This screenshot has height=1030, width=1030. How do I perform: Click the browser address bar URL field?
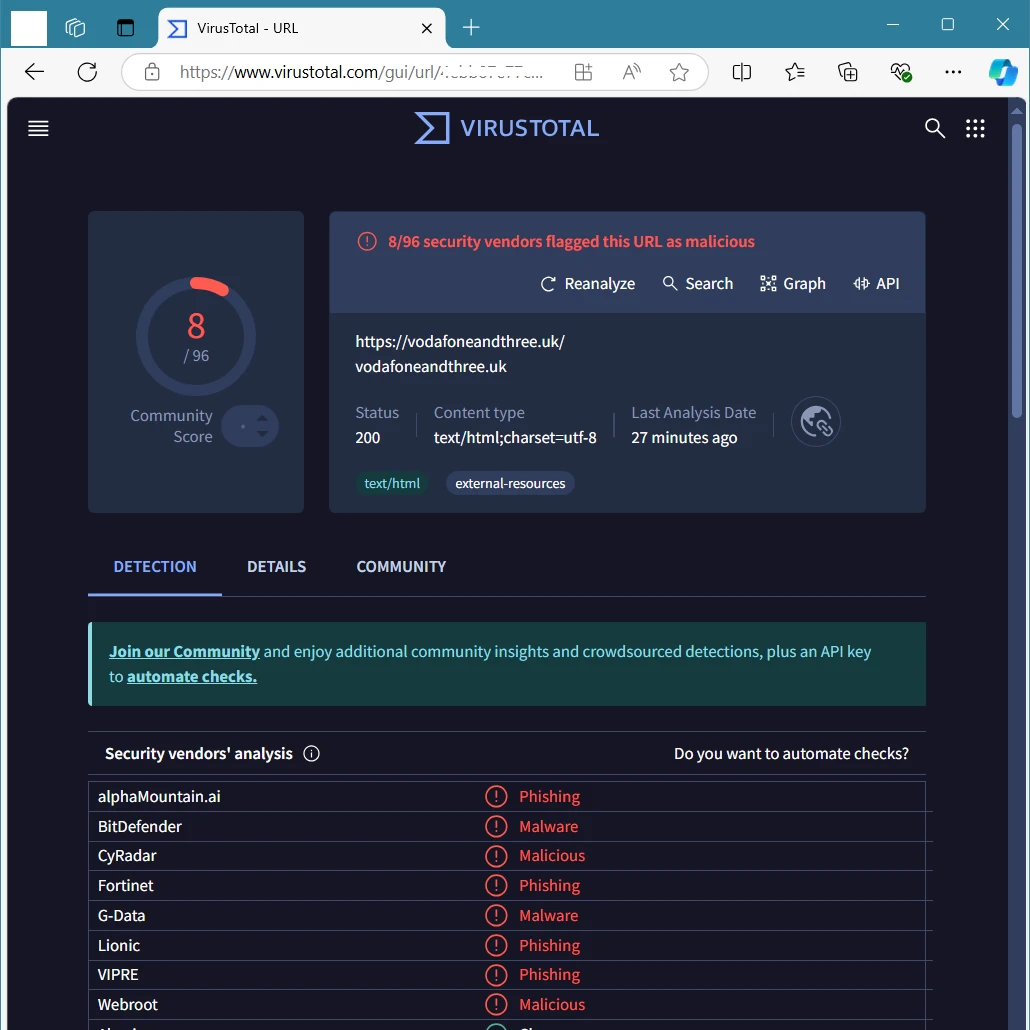tap(360, 72)
